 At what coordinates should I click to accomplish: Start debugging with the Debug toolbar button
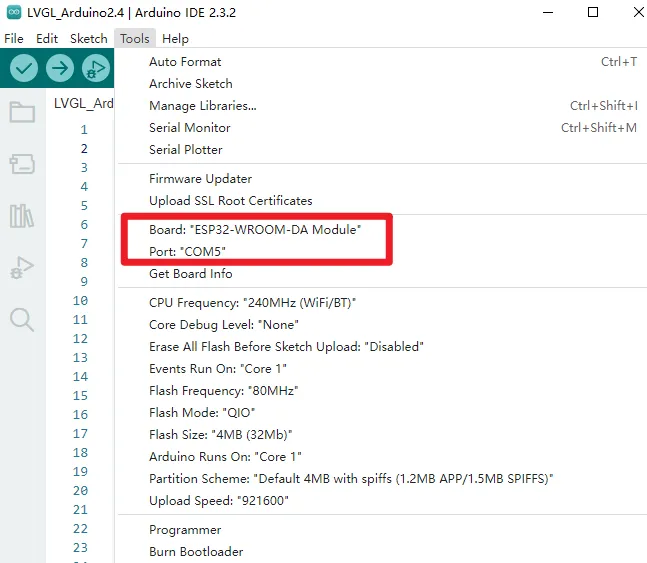point(96,68)
